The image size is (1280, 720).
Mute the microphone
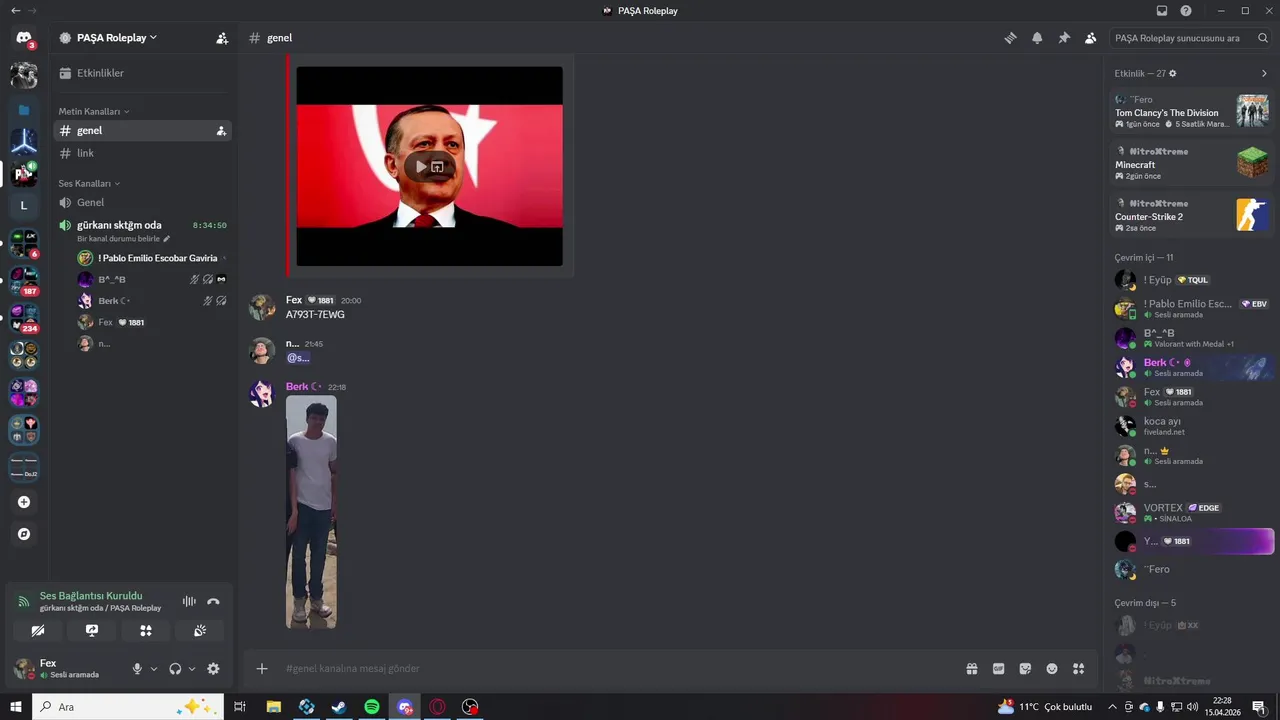pyautogui.click(x=138, y=669)
